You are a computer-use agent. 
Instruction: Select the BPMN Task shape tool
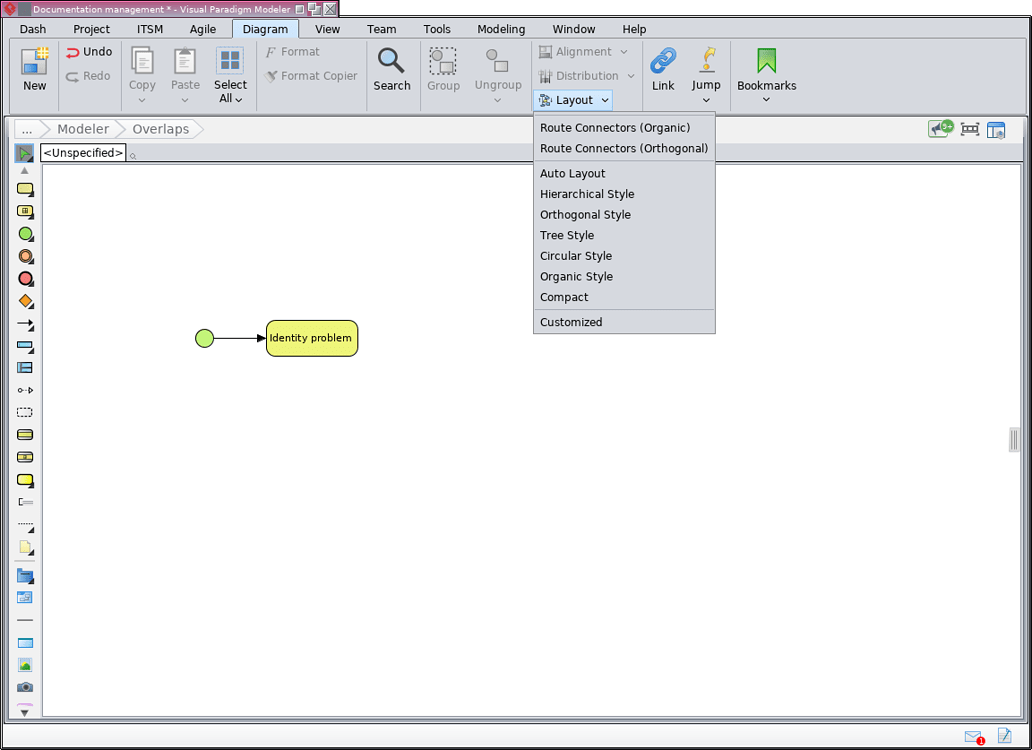click(x=26, y=189)
